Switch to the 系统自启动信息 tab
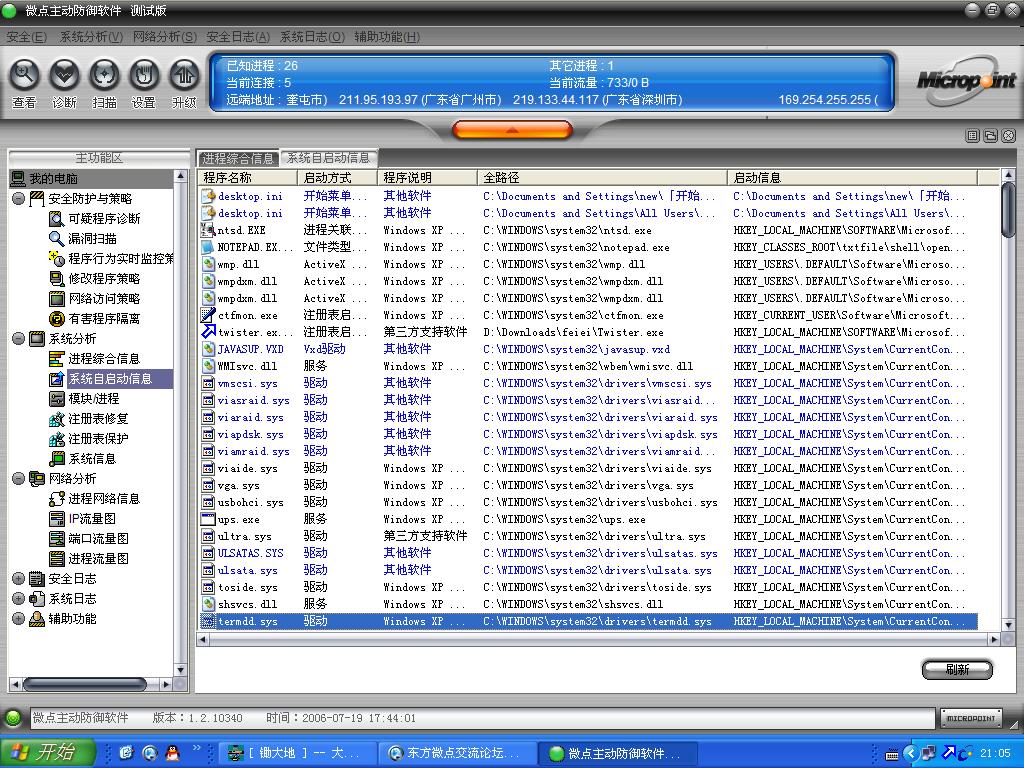1024x768 pixels. 328,158
